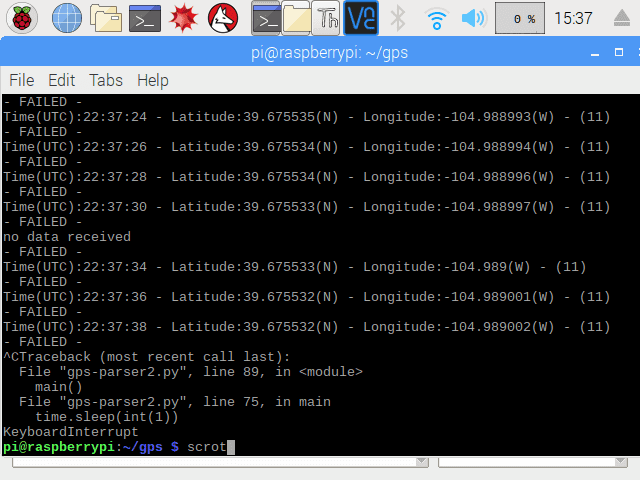Open the left dropdown arrow below the terminal

(422, 462)
